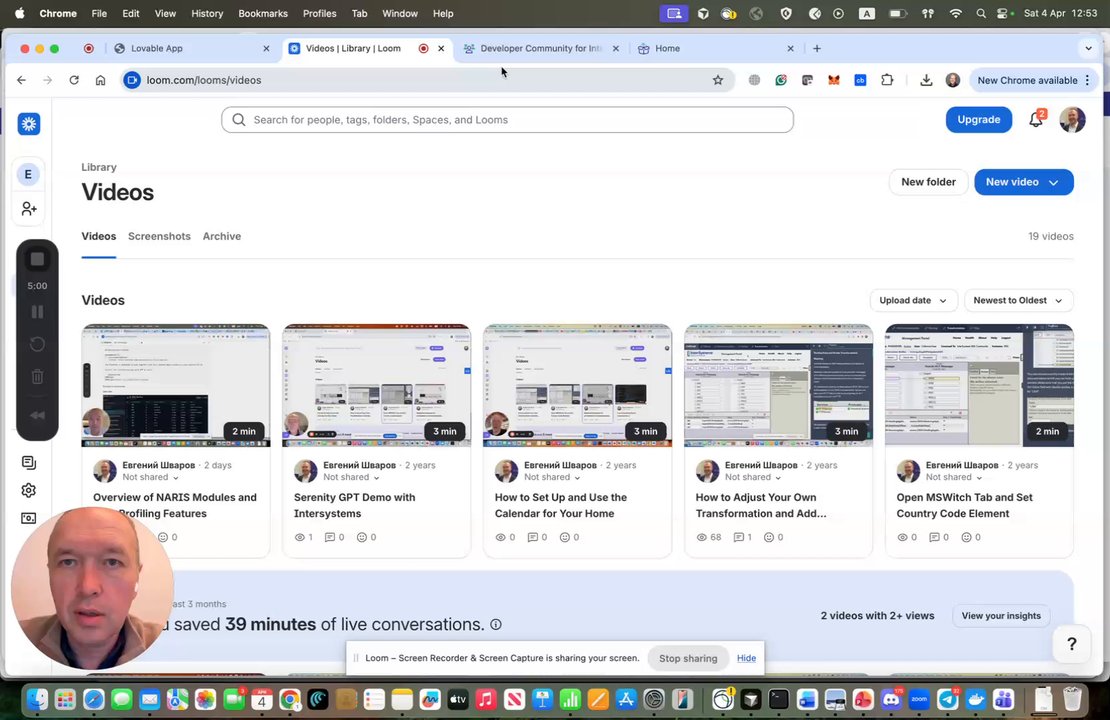Click the Upgrade button
1110x720 pixels.
point(978,120)
